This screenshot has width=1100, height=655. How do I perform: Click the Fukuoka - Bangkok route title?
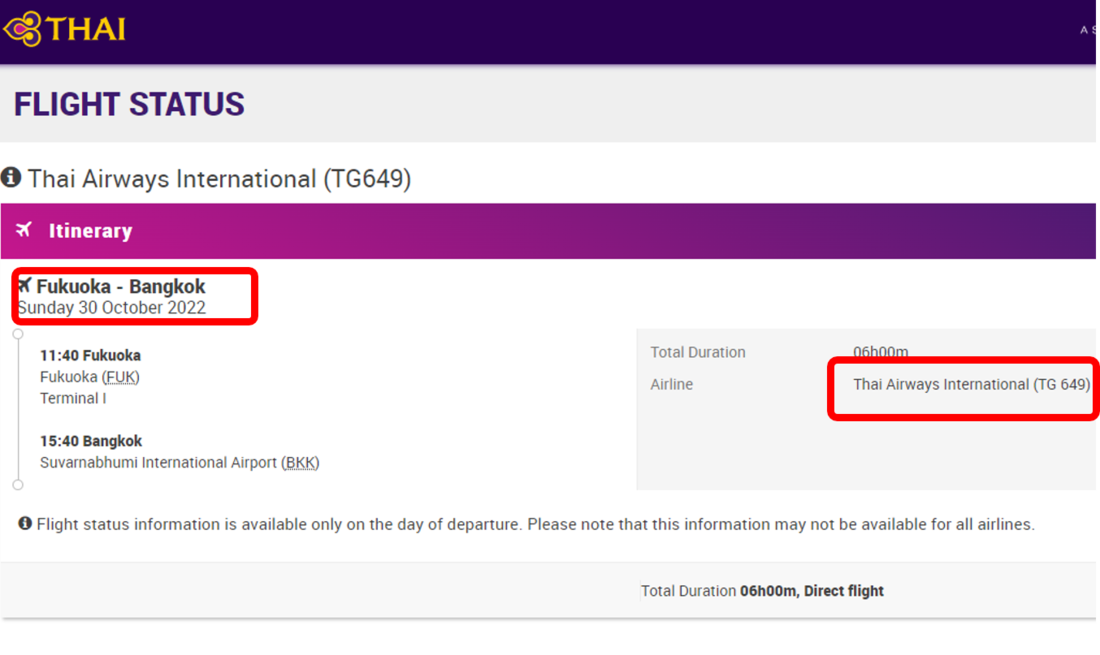[x=121, y=286]
